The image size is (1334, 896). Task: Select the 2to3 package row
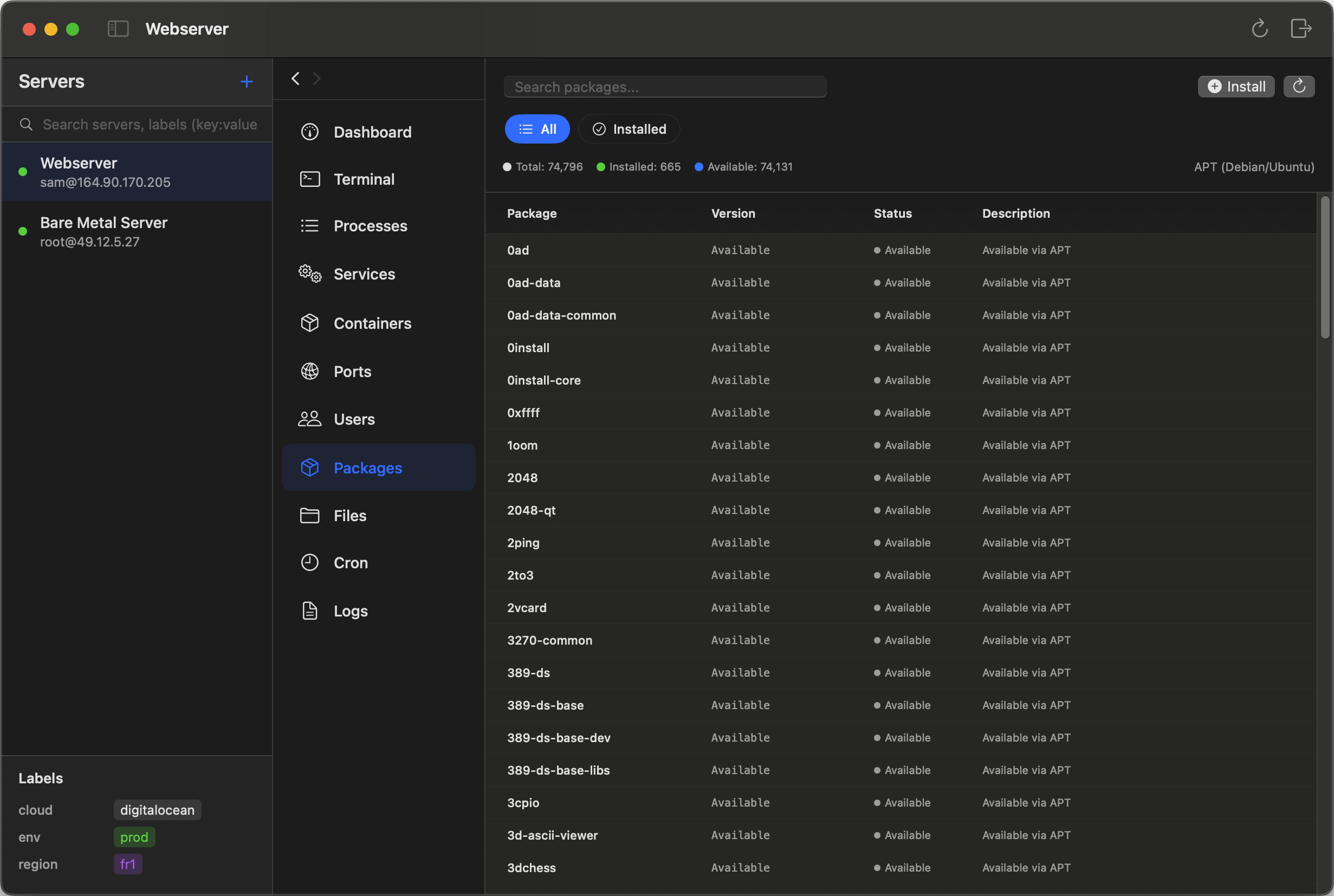coord(901,575)
